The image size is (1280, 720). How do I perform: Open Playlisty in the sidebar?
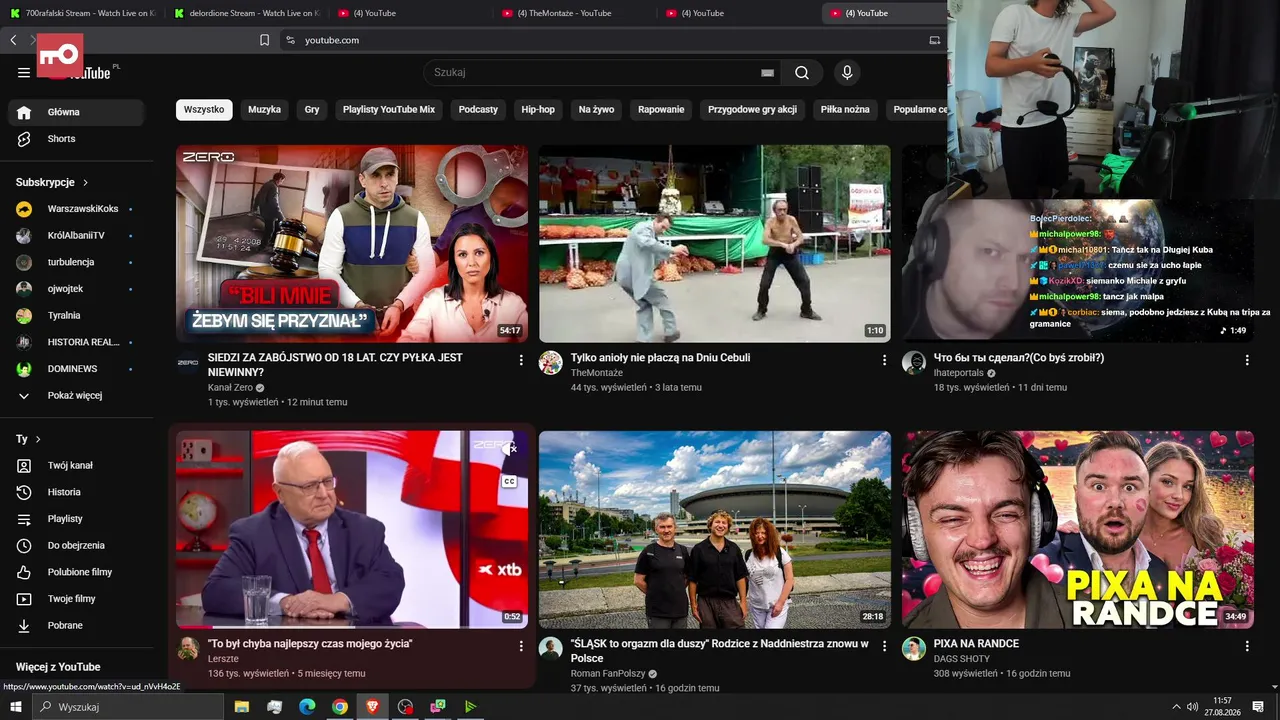click(x=76, y=519)
